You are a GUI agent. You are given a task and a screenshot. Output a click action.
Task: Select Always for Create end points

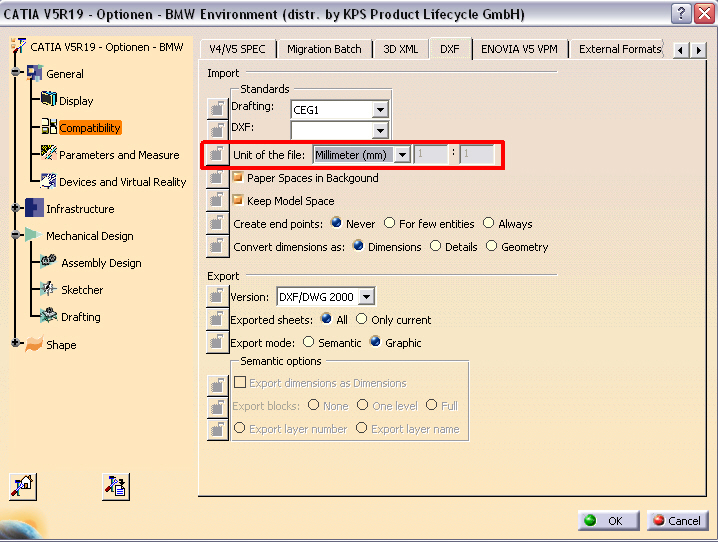point(489,223)
